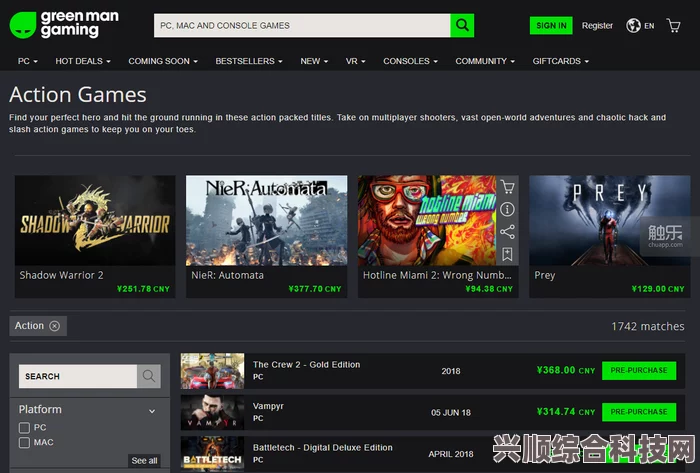
Task: Focus the sidebar SEARCH input field
Action: tap(78, 376)
